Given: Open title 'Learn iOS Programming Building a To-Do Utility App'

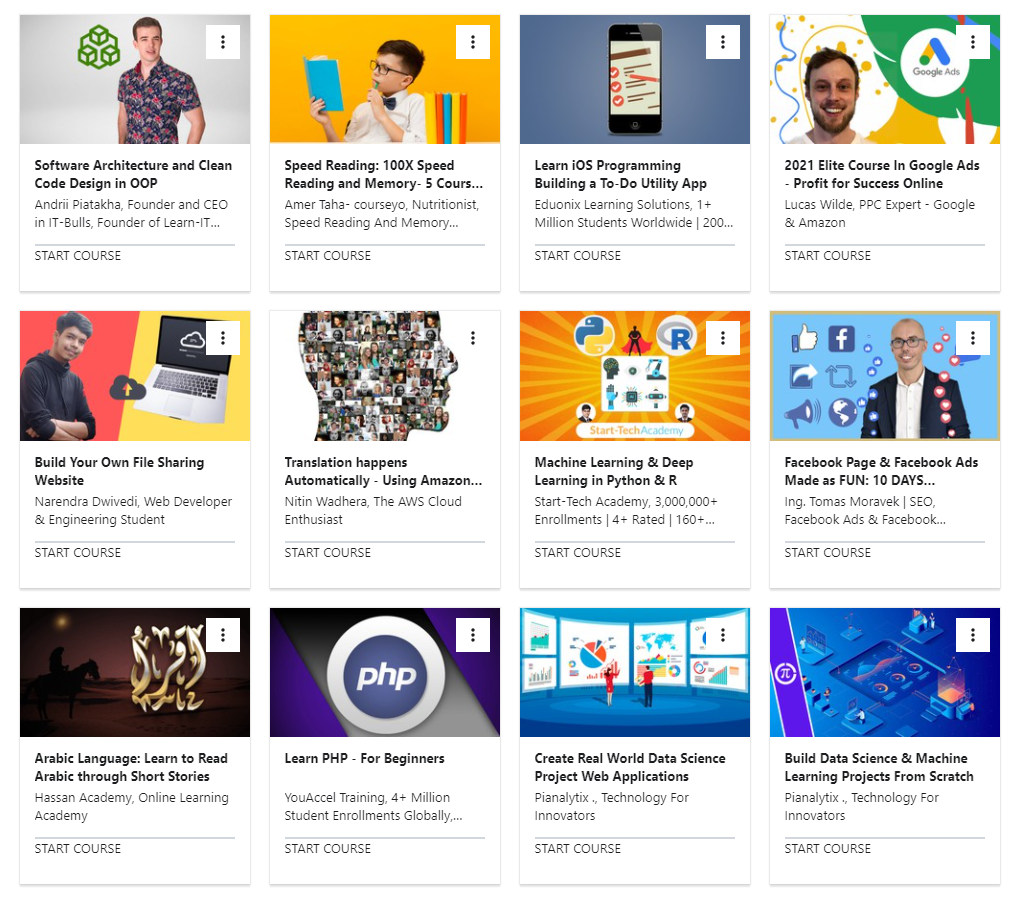Looking at the screenshot, I should pos(620,175).
